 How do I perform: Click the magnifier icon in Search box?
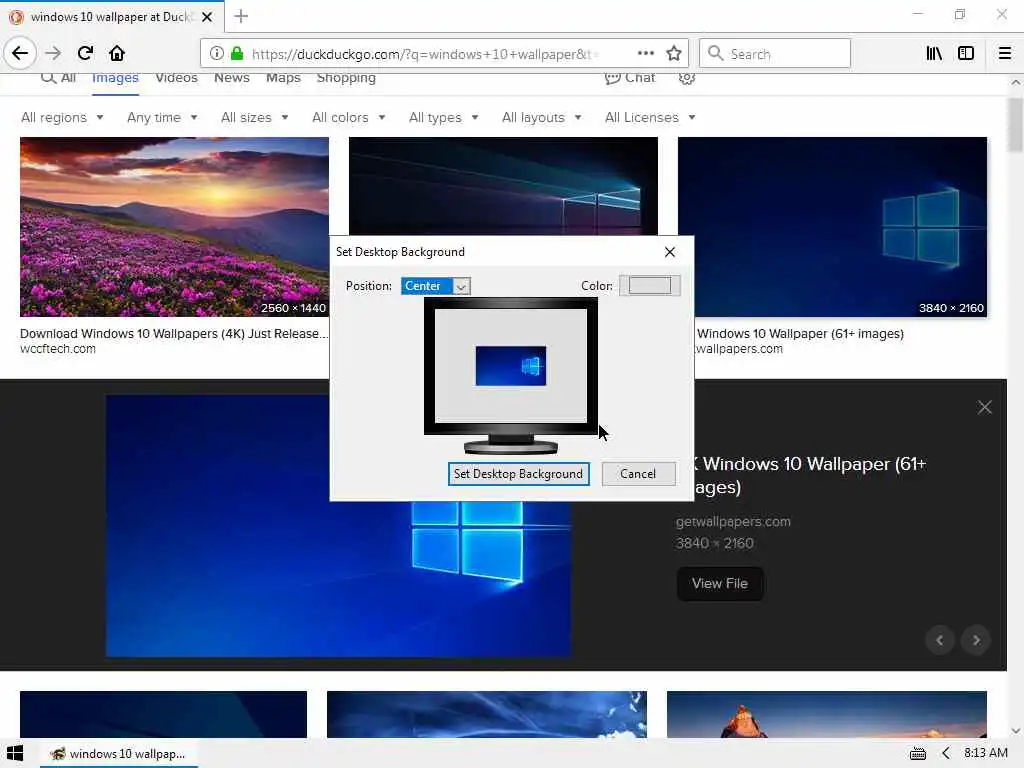point(715,53)
